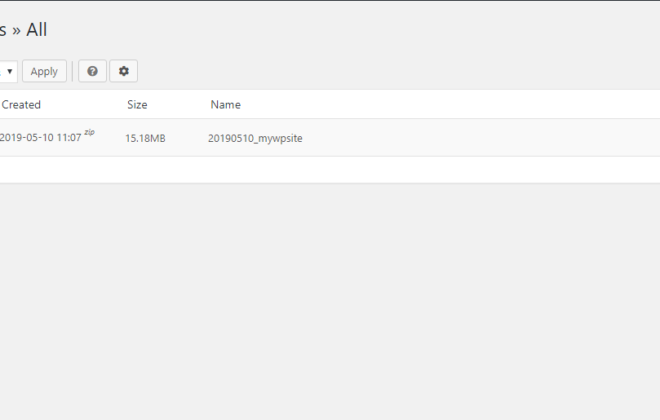The height and width of the screenshot is (420, 660).
Task: Click the Apply button
Action: [44, 71]
